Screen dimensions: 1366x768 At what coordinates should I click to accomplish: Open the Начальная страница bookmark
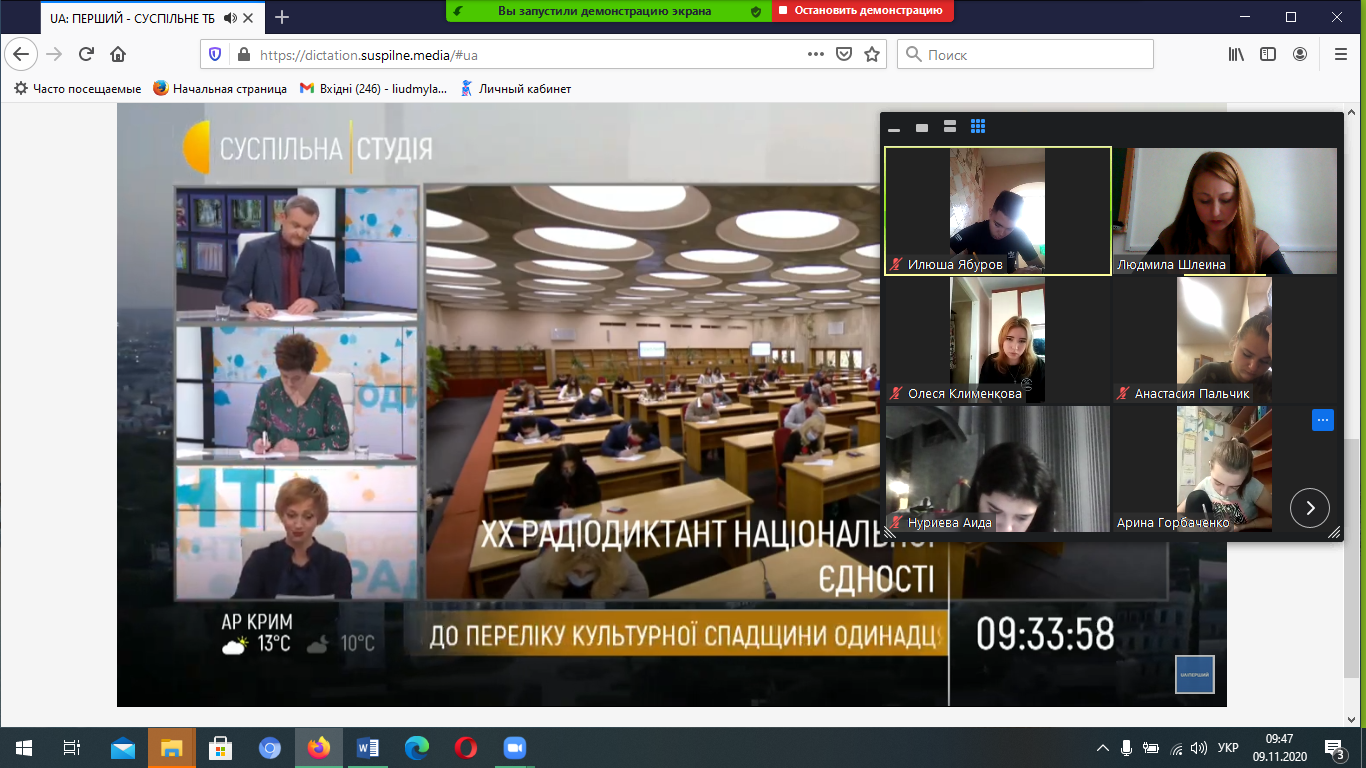point(220,89)
